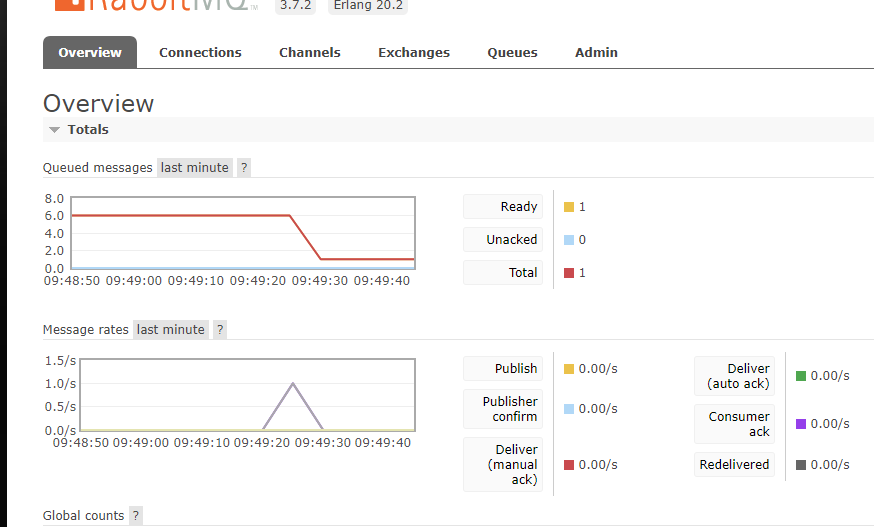Click the Overview page heading
The height and width of the screenshot is (527, 874).
tap(99, 104)
